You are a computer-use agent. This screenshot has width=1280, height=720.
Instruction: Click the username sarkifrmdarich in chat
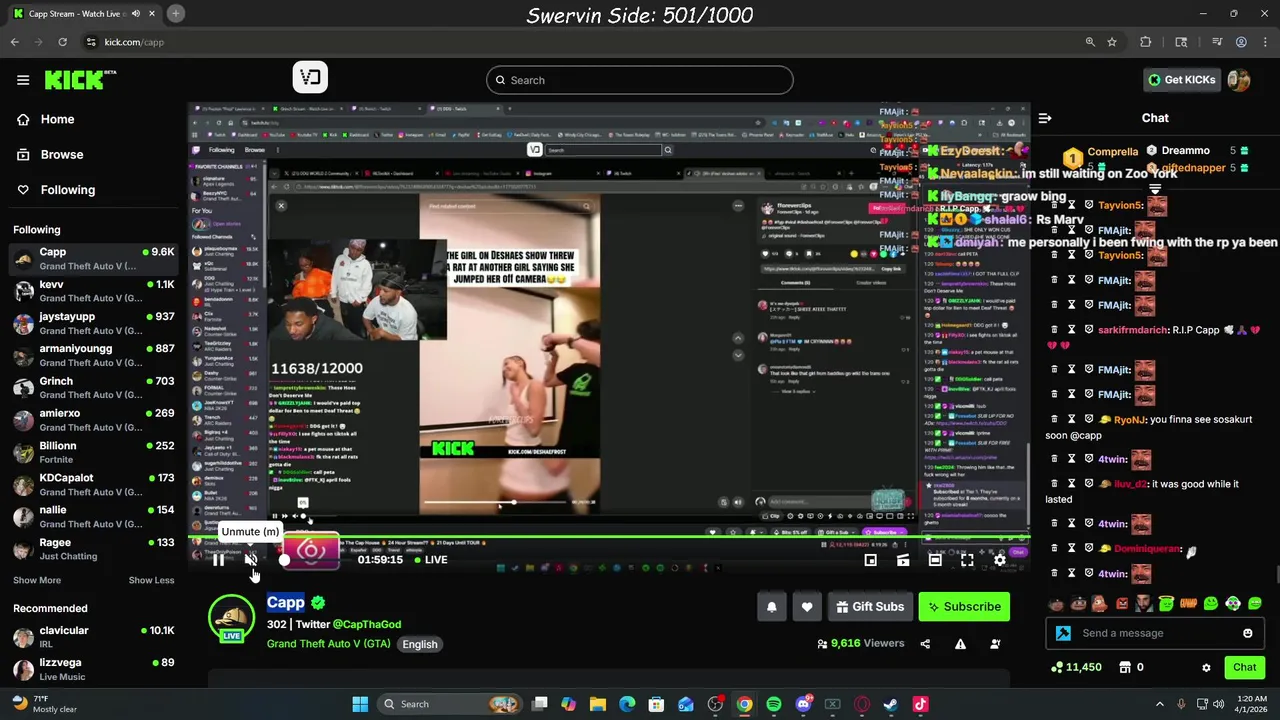point(1133,330)
